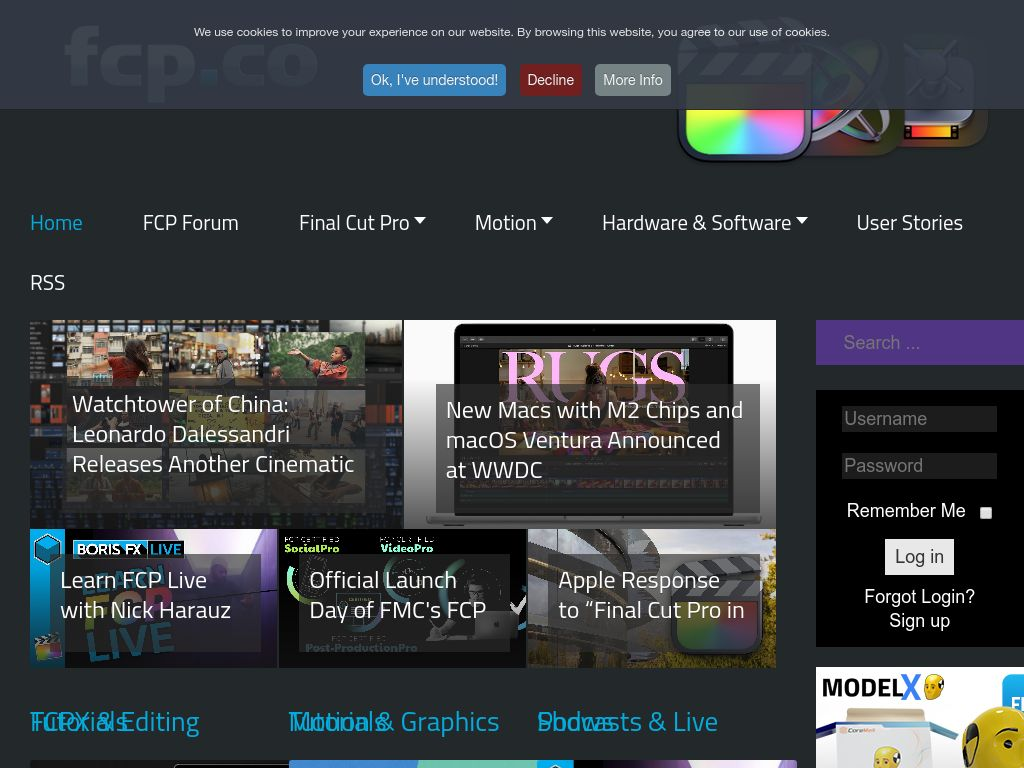Focus the Username input field
Viewport: 1024px width, 768px height.
(919, 419)
